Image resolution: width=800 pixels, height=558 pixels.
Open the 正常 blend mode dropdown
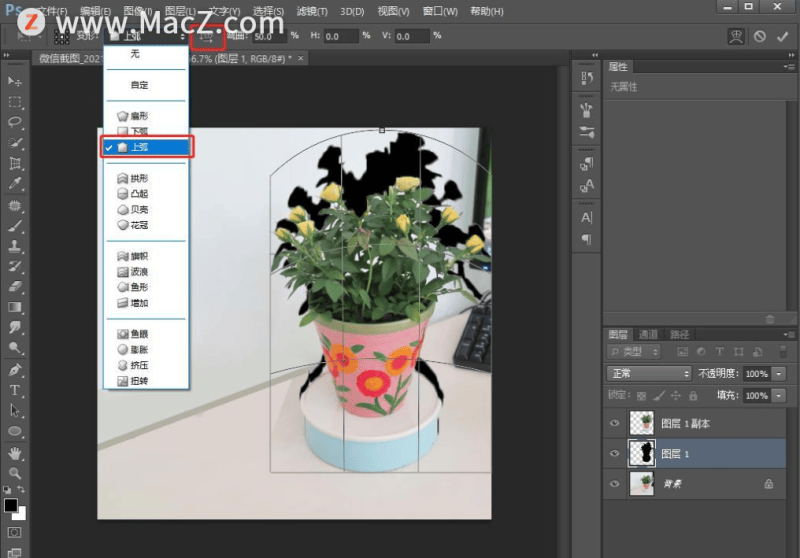(648, 373)
